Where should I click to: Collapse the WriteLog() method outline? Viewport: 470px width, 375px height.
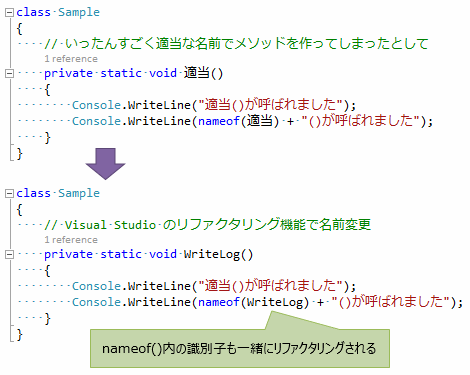9,255
